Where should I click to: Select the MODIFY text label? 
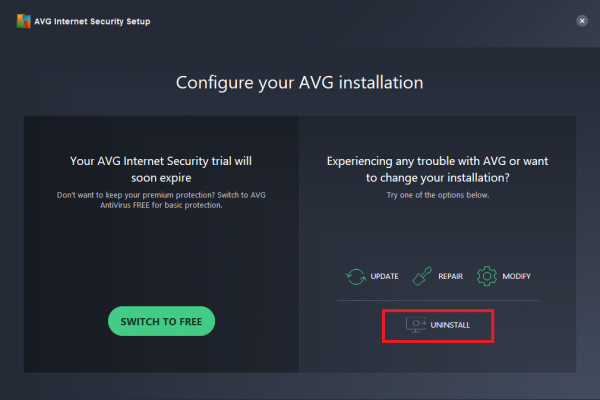[x=517, y=276]
